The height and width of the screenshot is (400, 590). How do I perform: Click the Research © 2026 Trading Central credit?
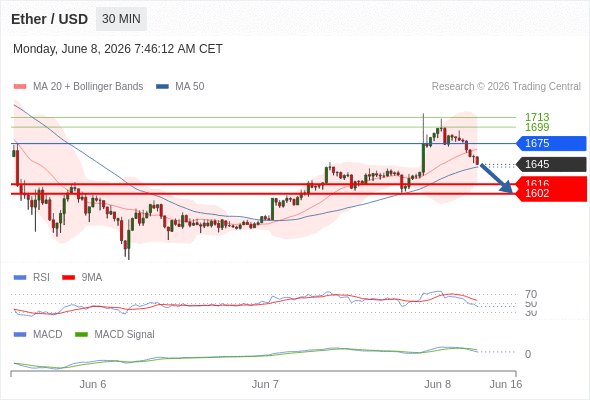pyautogui.click(x=506, y=87)
